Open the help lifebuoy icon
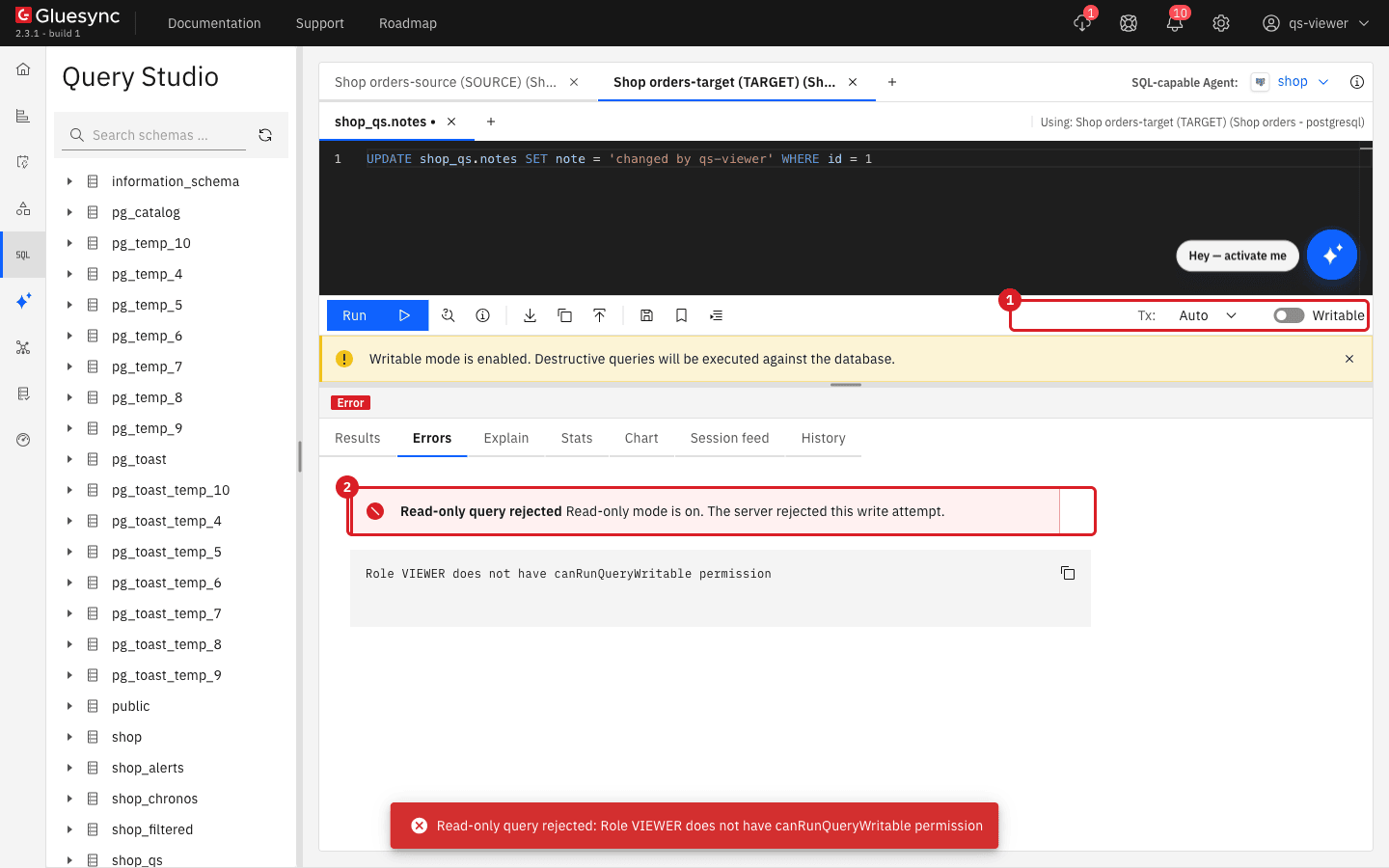1389x868 pixels. click(1129, 23)
